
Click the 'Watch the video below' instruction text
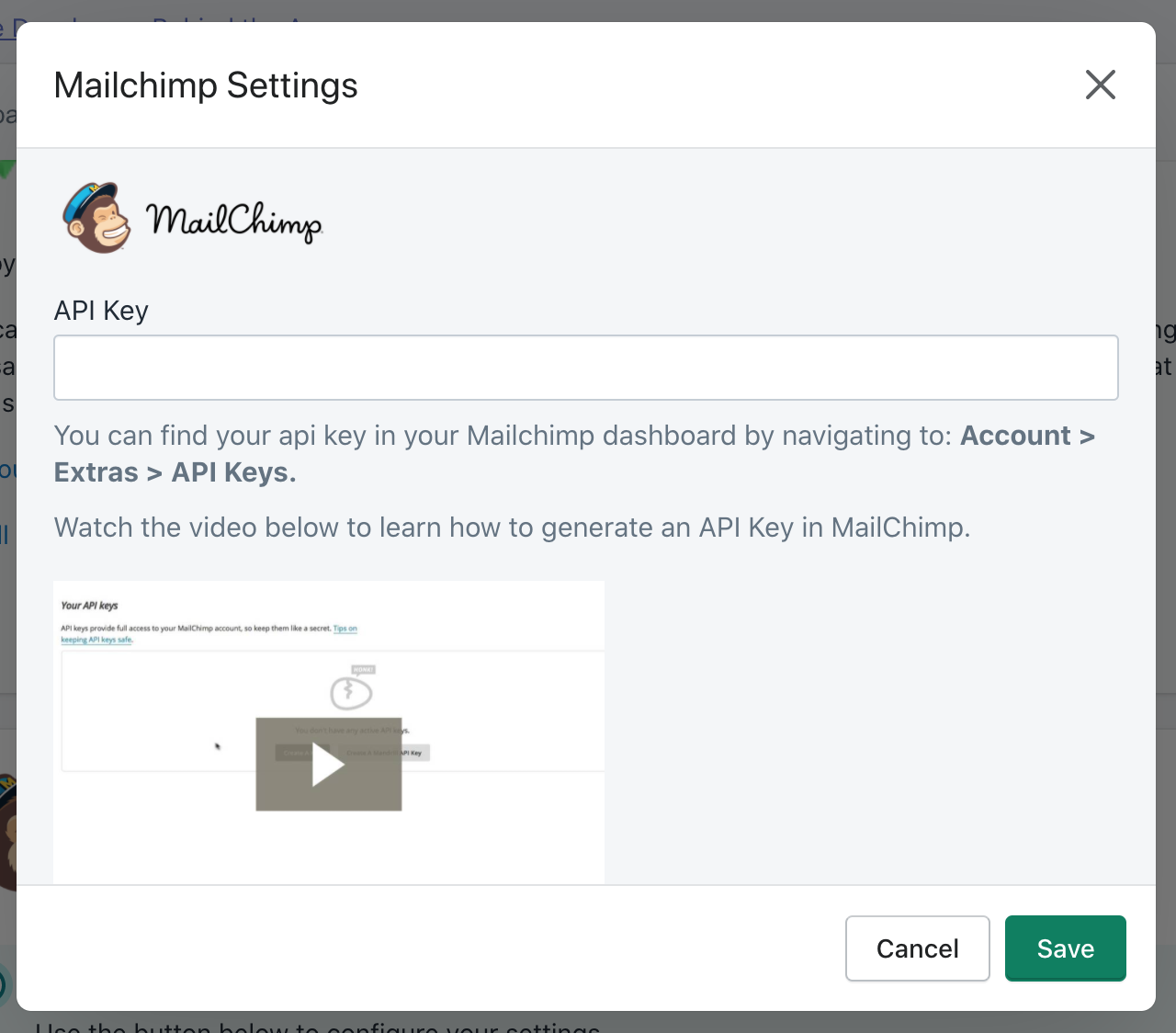coord(512,528)
